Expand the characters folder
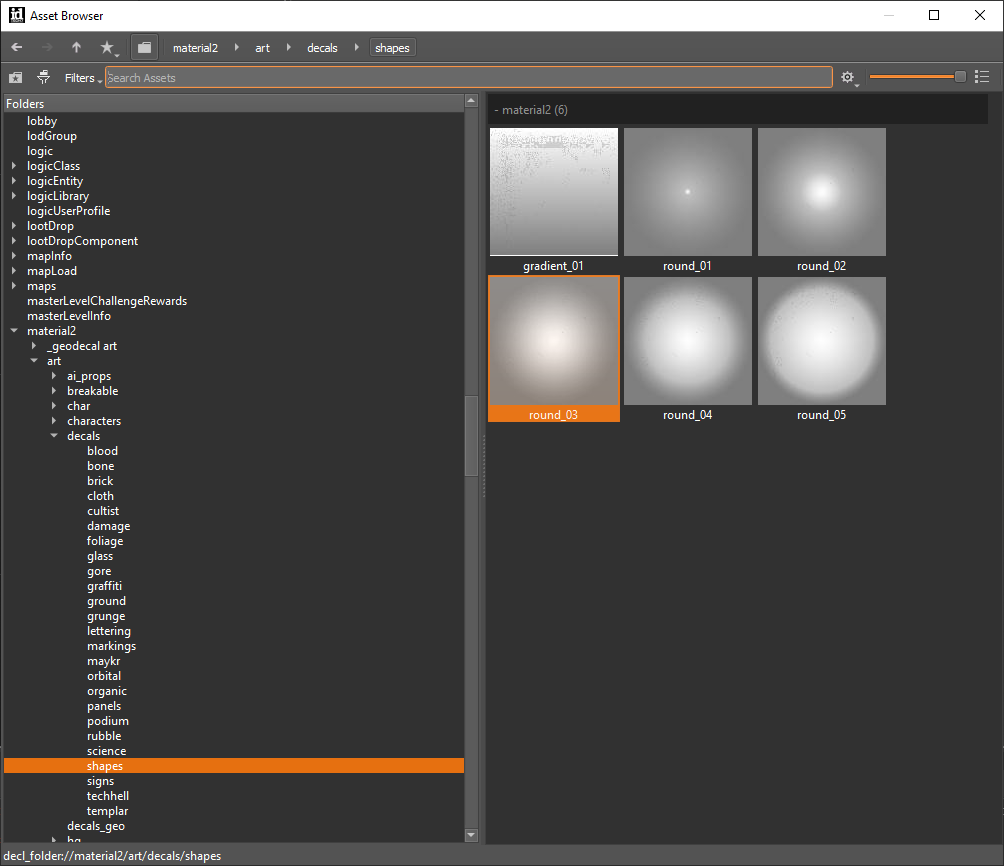This screenshot has height=866, width=1004. pos(54,421)
